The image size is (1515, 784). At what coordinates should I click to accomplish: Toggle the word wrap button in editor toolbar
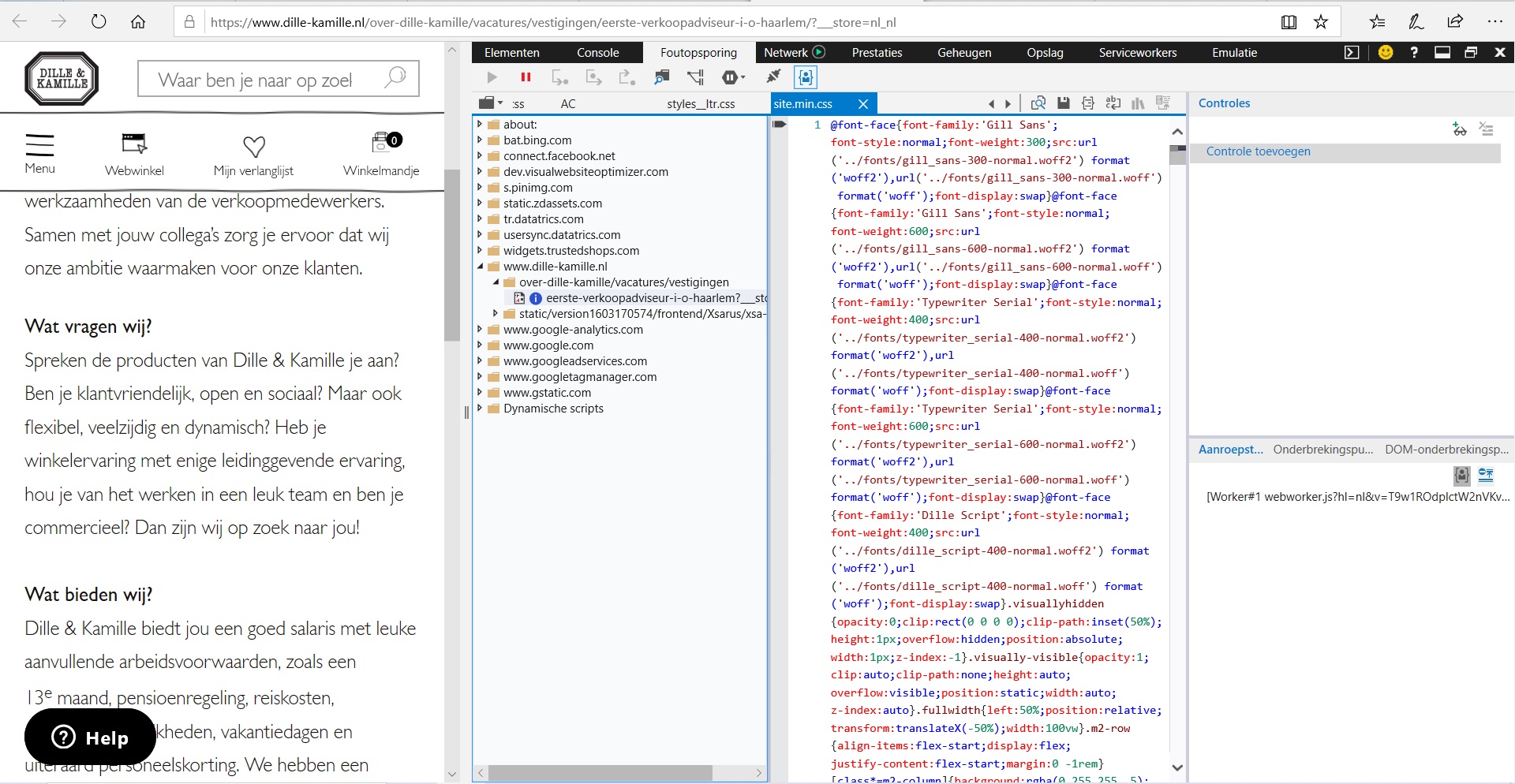(x=1113, y=103)
